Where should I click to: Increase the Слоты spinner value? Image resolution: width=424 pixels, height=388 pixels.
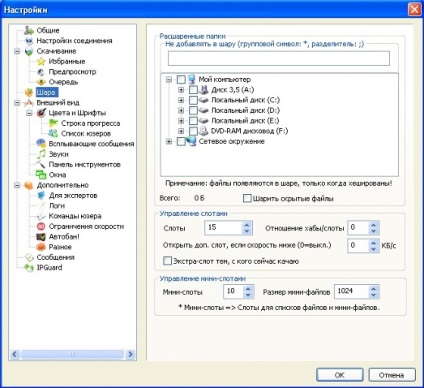(247, 225)
